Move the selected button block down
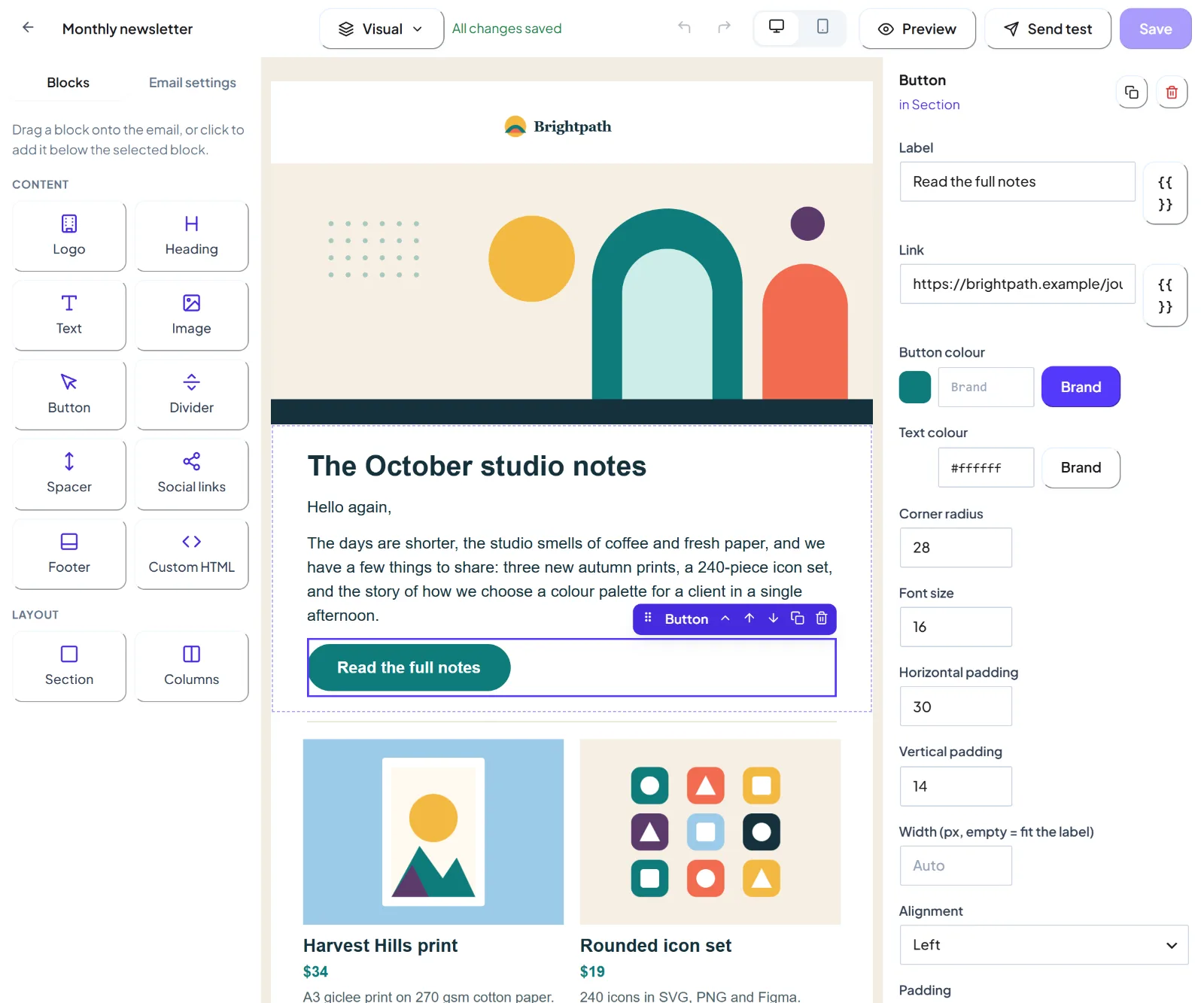Screen dimensions: 1204x1003 point(774,619)
